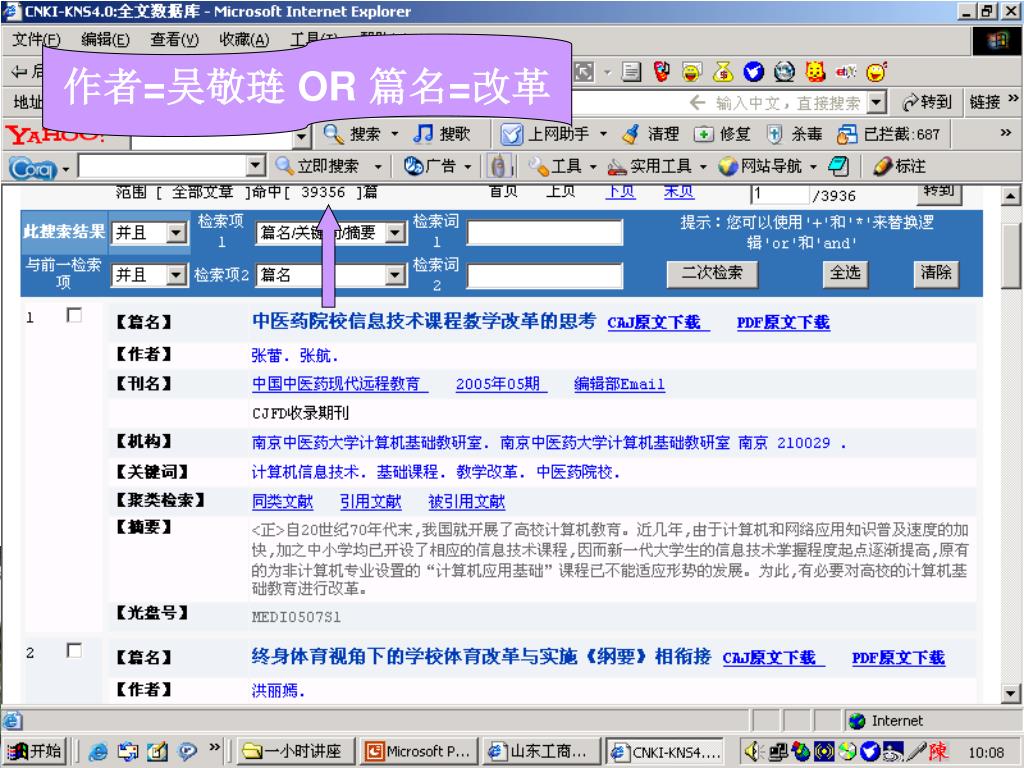1024x768 pixels.
Task: Click the fullscreen toolbar icon
Action: (583, 72)
